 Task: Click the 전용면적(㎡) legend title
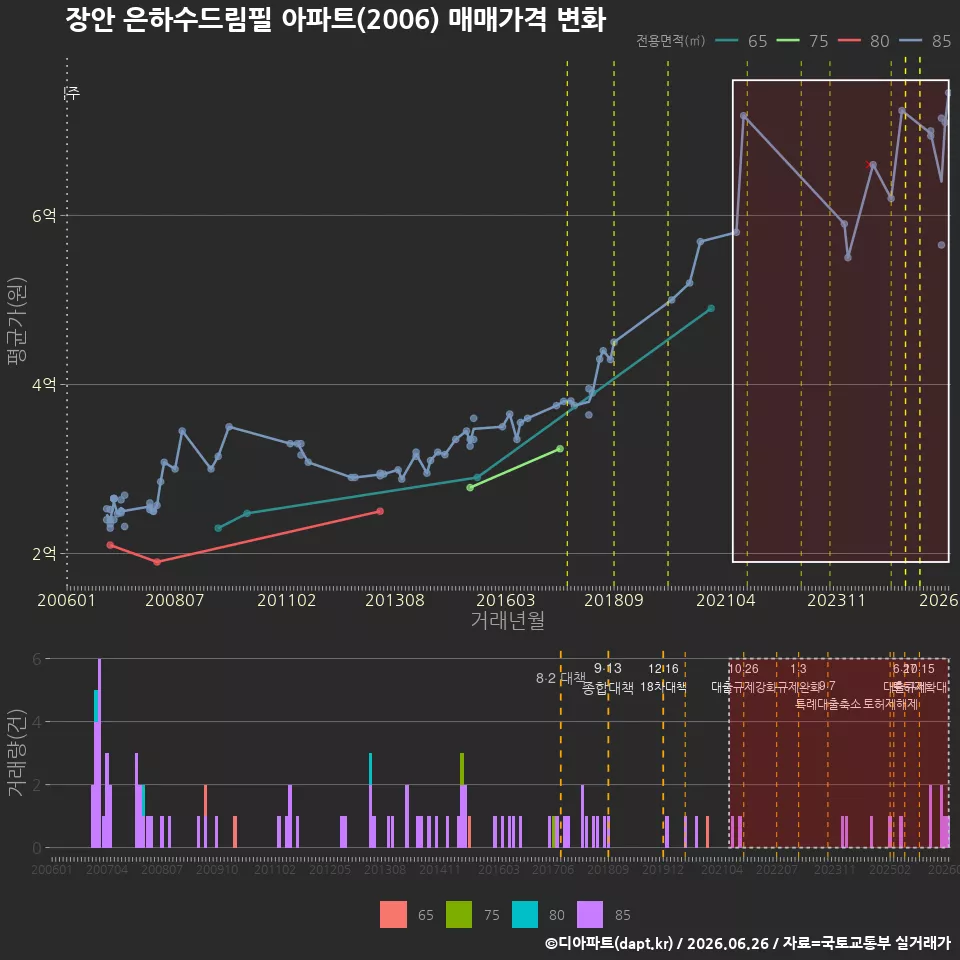click(x=671, y=41)
